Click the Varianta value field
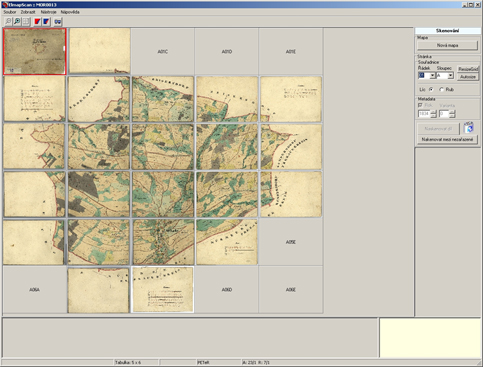The width and height of the screenshot is (483, 367). 444,114
